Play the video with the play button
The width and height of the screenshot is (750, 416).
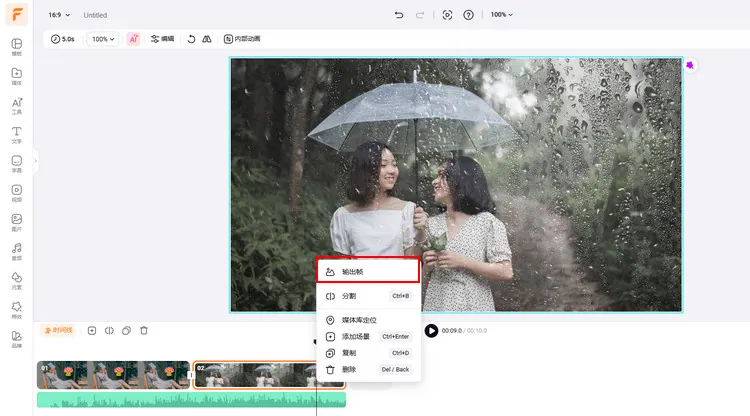point(431,330)
